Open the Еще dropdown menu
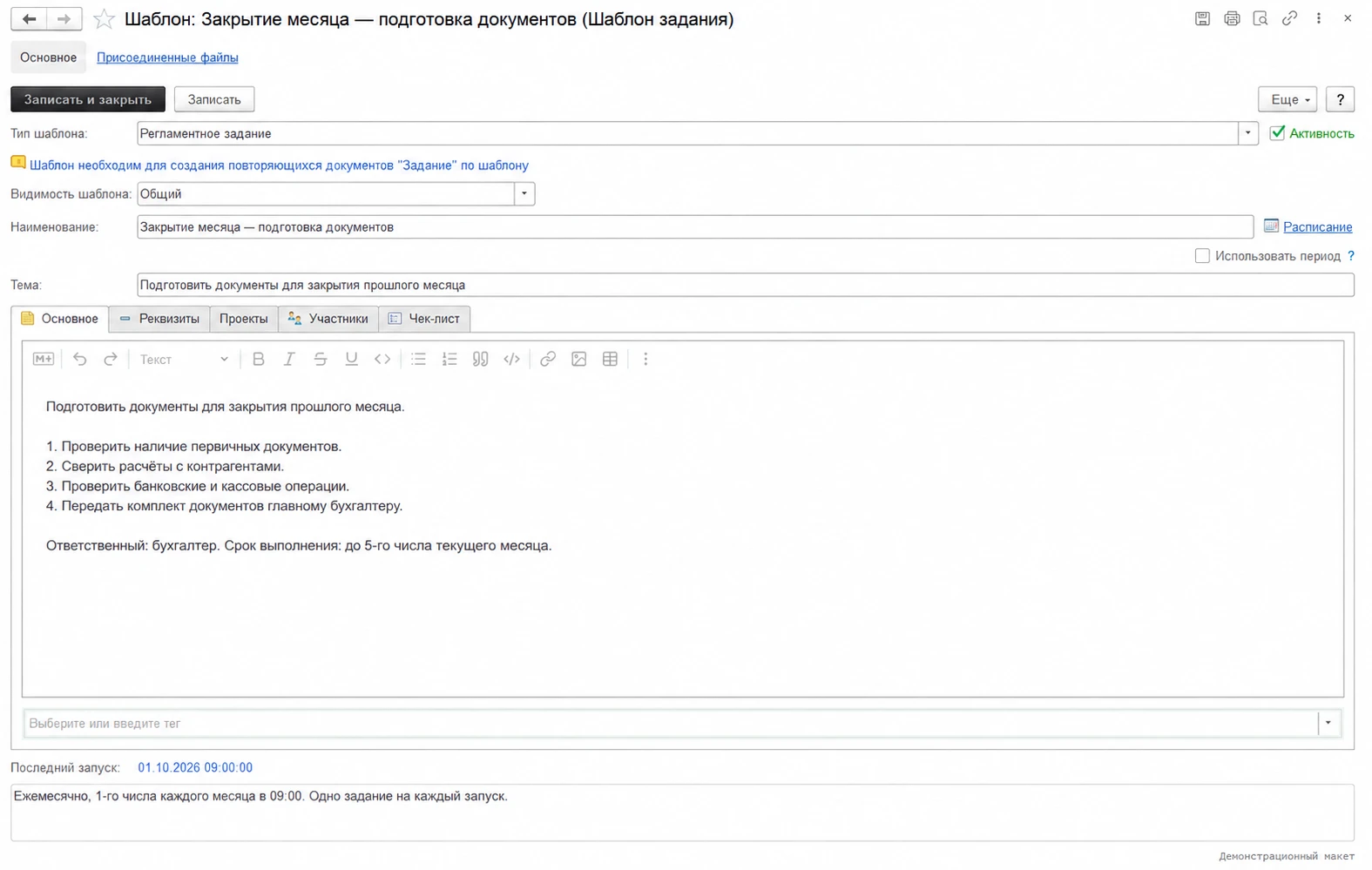 click(x=1288, y=99)
